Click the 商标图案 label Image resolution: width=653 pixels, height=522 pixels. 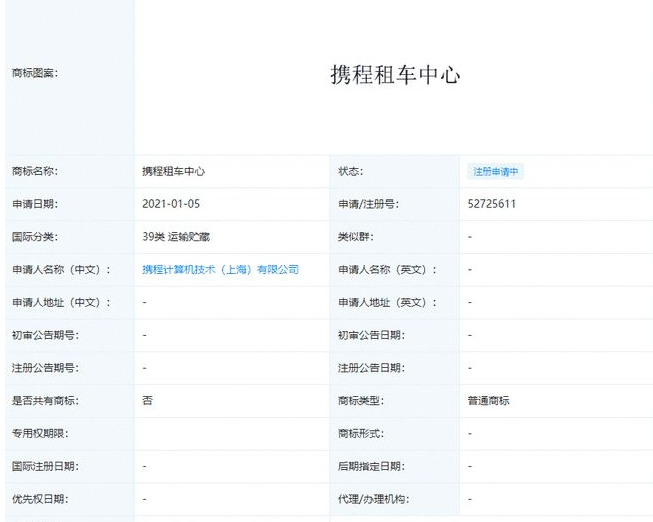pyautogui.click(x=35, y=73)
